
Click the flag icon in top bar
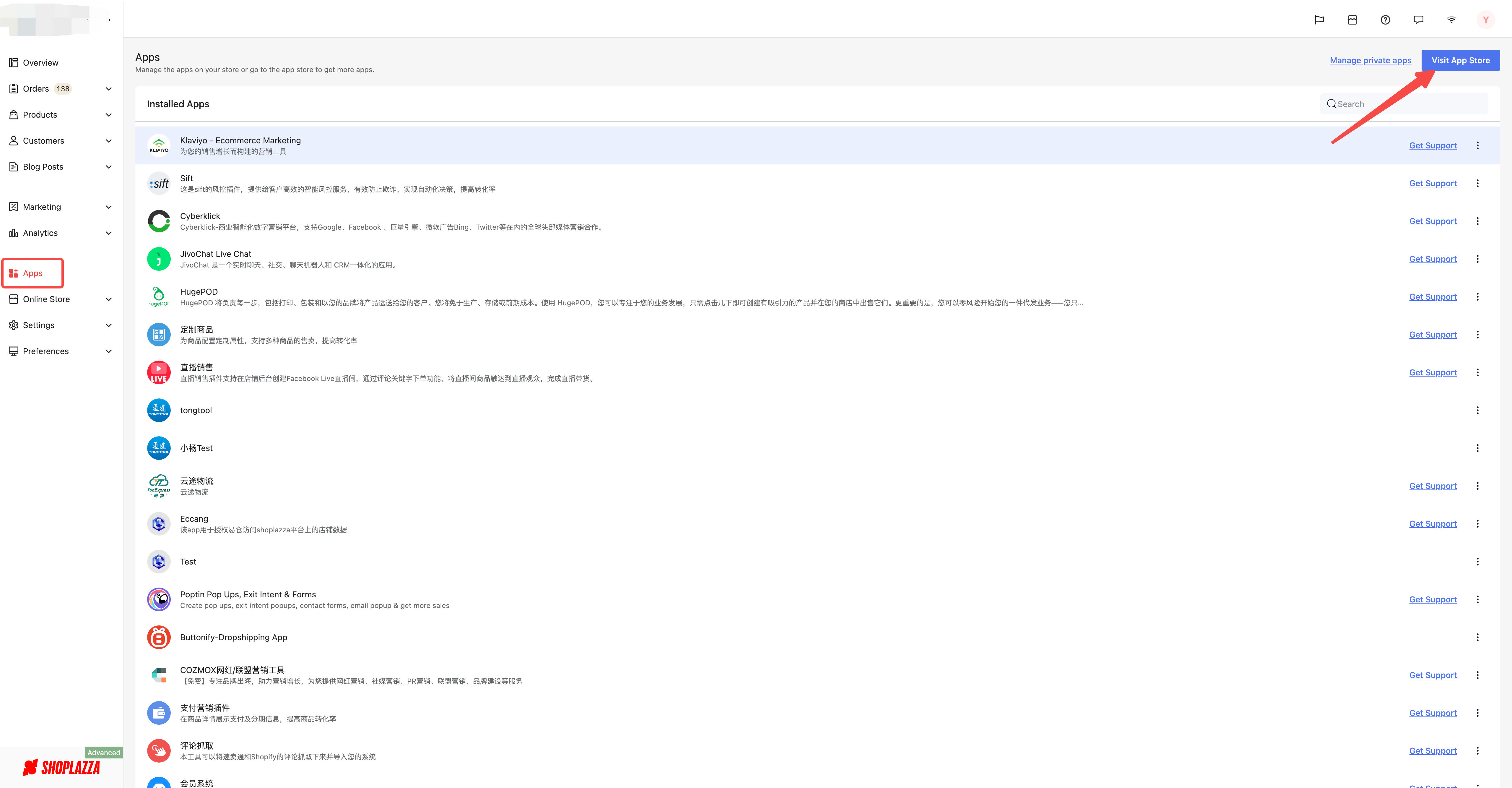(1319, 20)
